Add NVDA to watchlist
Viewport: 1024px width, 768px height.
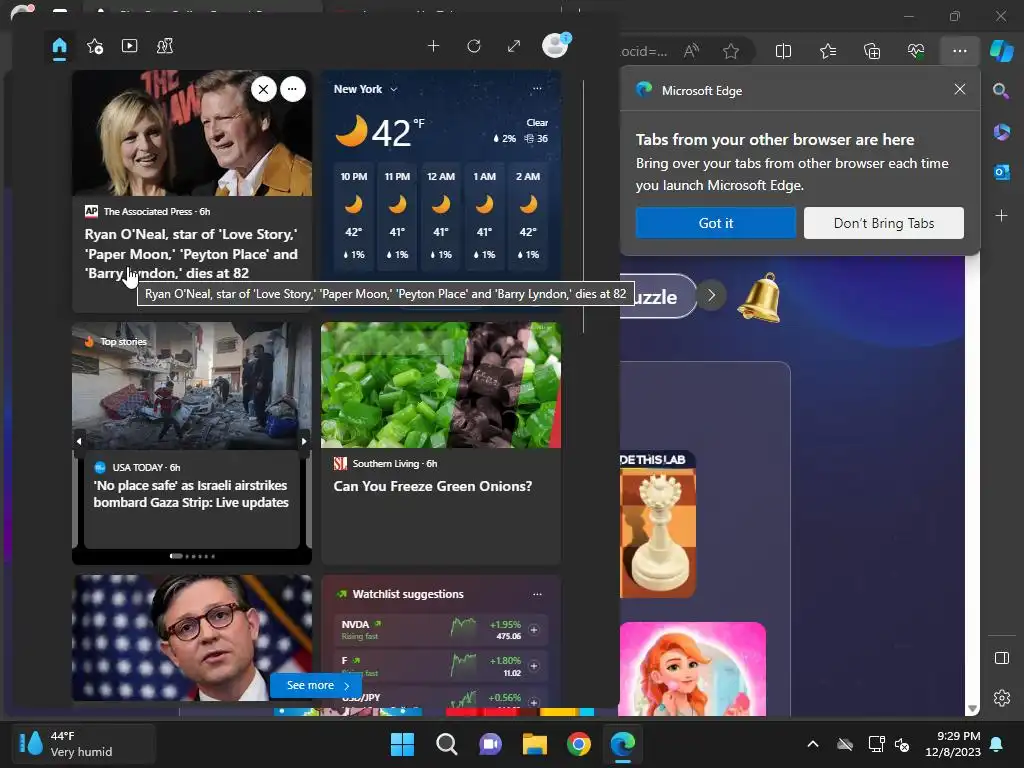click(534, 630)
